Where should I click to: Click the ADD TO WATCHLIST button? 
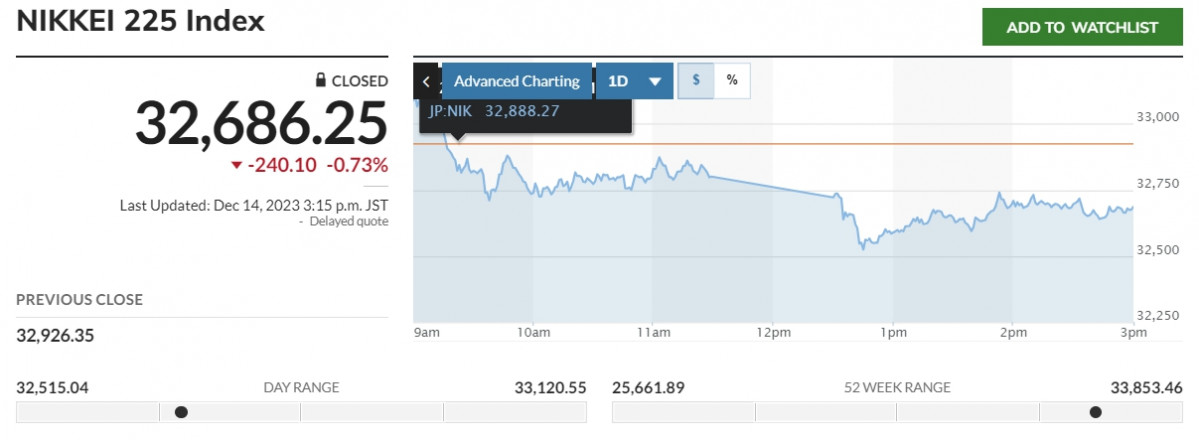pos(1082,27)
